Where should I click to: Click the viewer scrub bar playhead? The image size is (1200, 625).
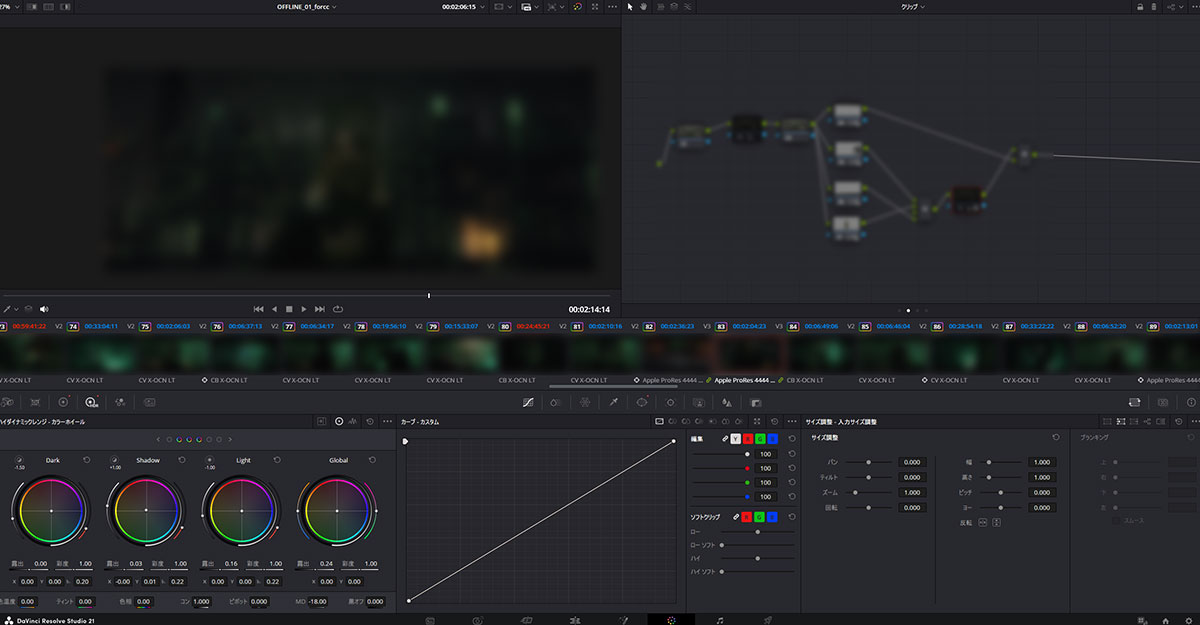429,295
